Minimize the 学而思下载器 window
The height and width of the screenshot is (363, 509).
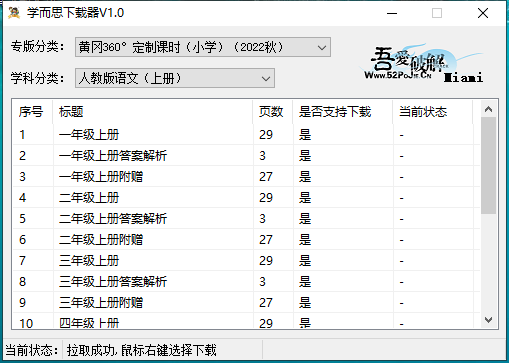point(392,13)
